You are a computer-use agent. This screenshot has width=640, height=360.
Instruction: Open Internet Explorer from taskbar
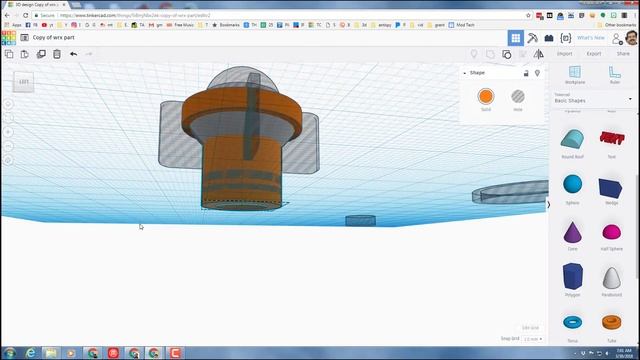tap(30, 353)
